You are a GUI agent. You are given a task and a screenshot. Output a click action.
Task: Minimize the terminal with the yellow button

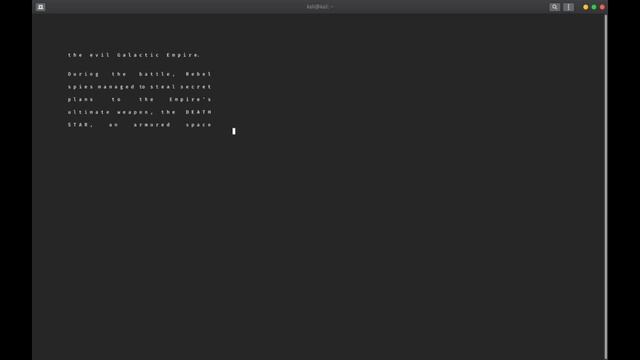586,7
